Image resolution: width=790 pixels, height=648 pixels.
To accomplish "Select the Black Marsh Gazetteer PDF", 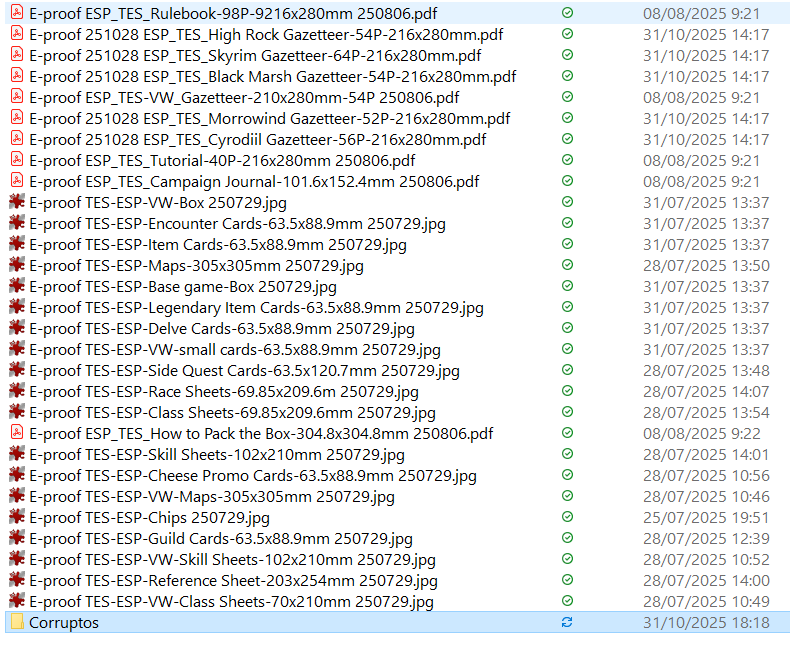I will tap(272, 76).
